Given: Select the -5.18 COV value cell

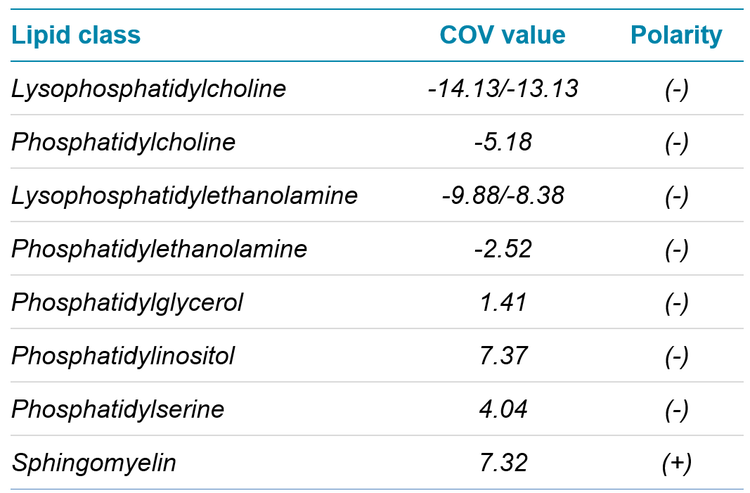Looking at the screenshot, I should [502, 142].
